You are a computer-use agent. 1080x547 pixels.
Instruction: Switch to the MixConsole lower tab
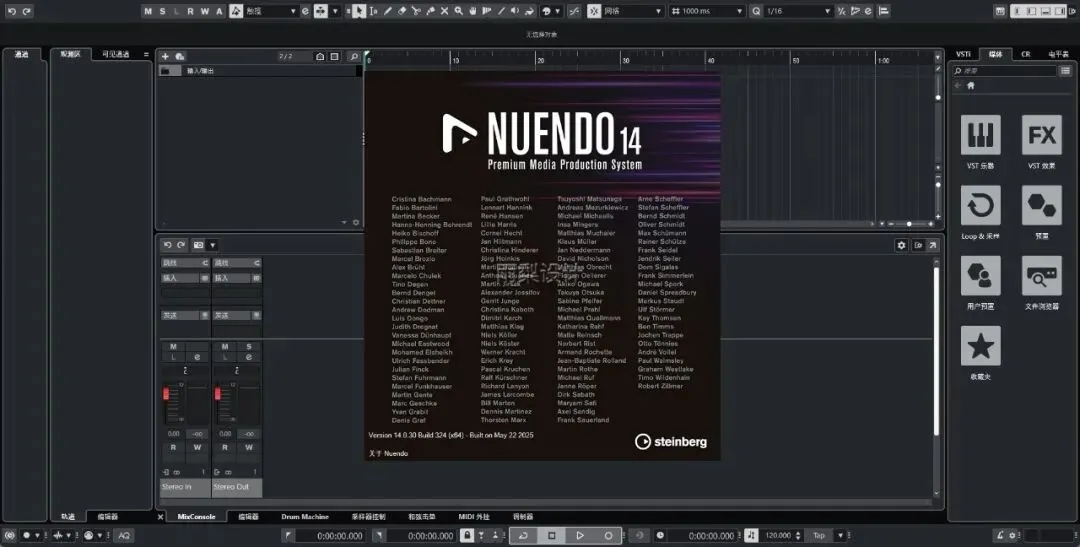(196, 517)
